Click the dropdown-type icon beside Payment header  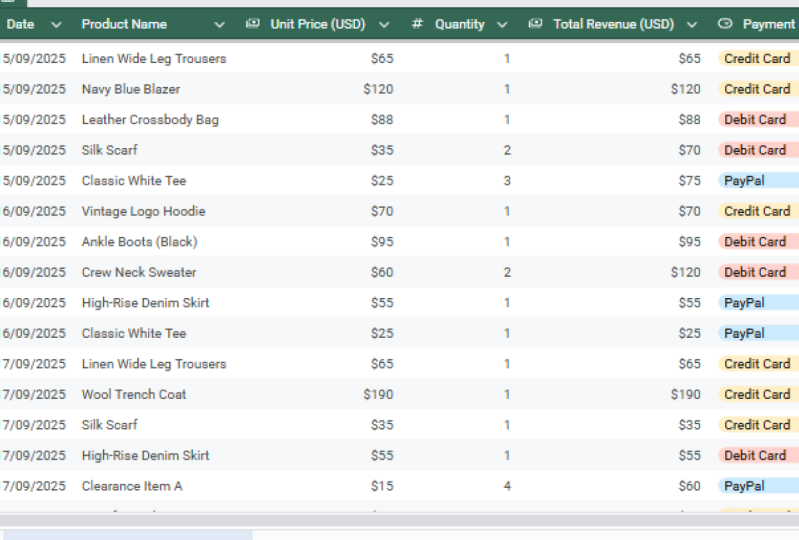tap(725, 24)
